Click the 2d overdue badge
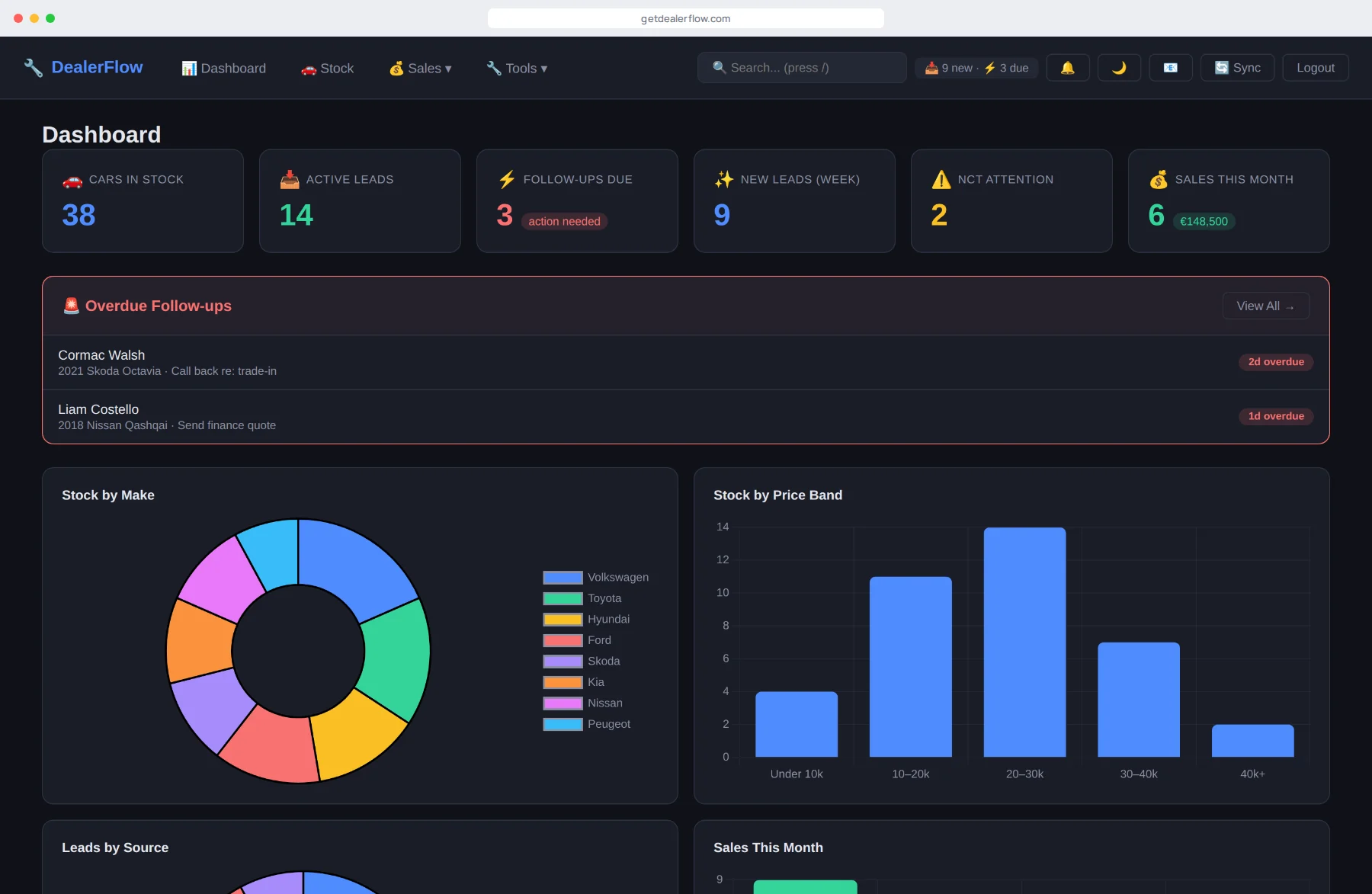 pos(1276,362)
